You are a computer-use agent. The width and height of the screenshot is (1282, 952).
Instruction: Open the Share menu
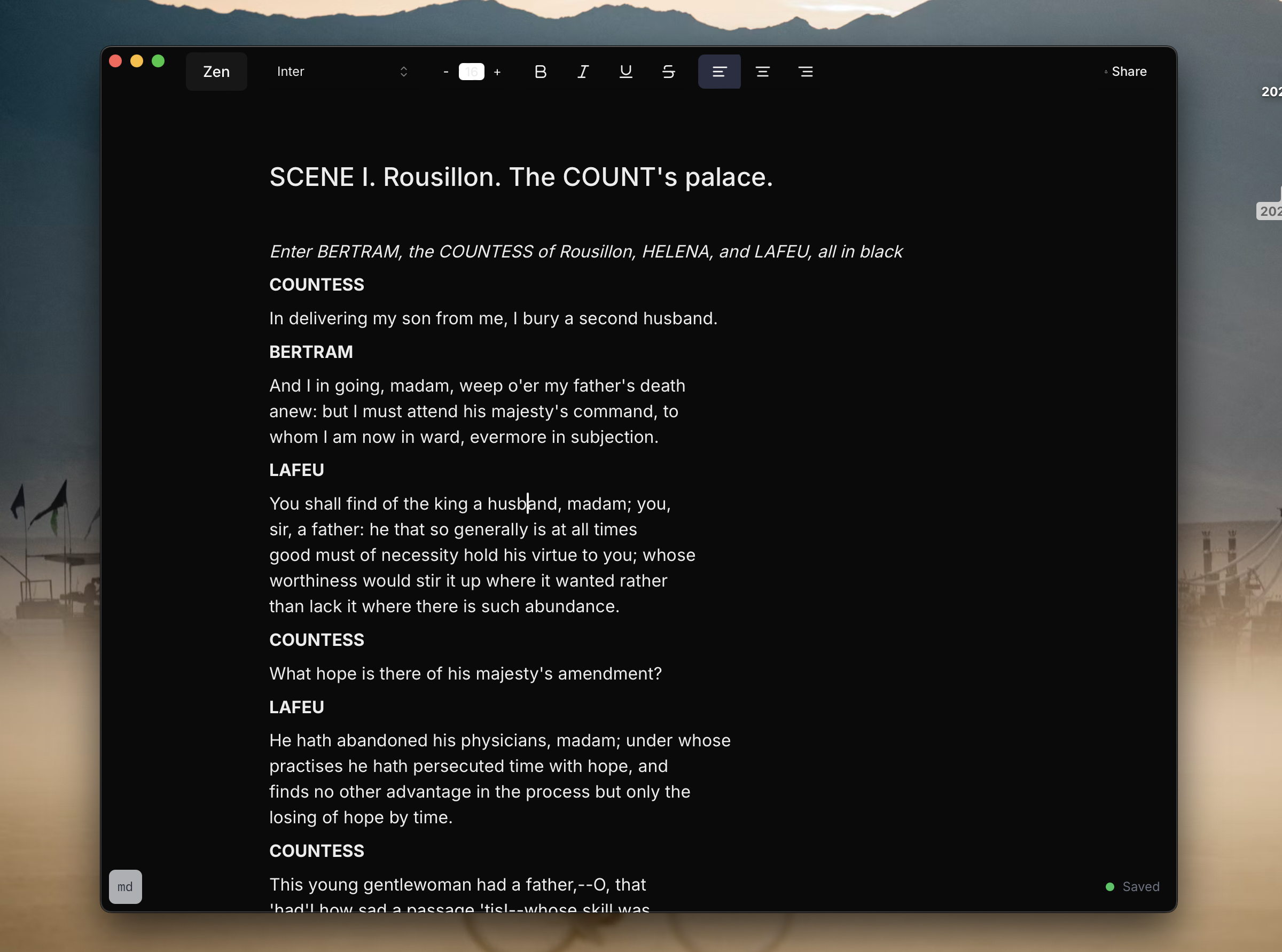pos(1125,72)
